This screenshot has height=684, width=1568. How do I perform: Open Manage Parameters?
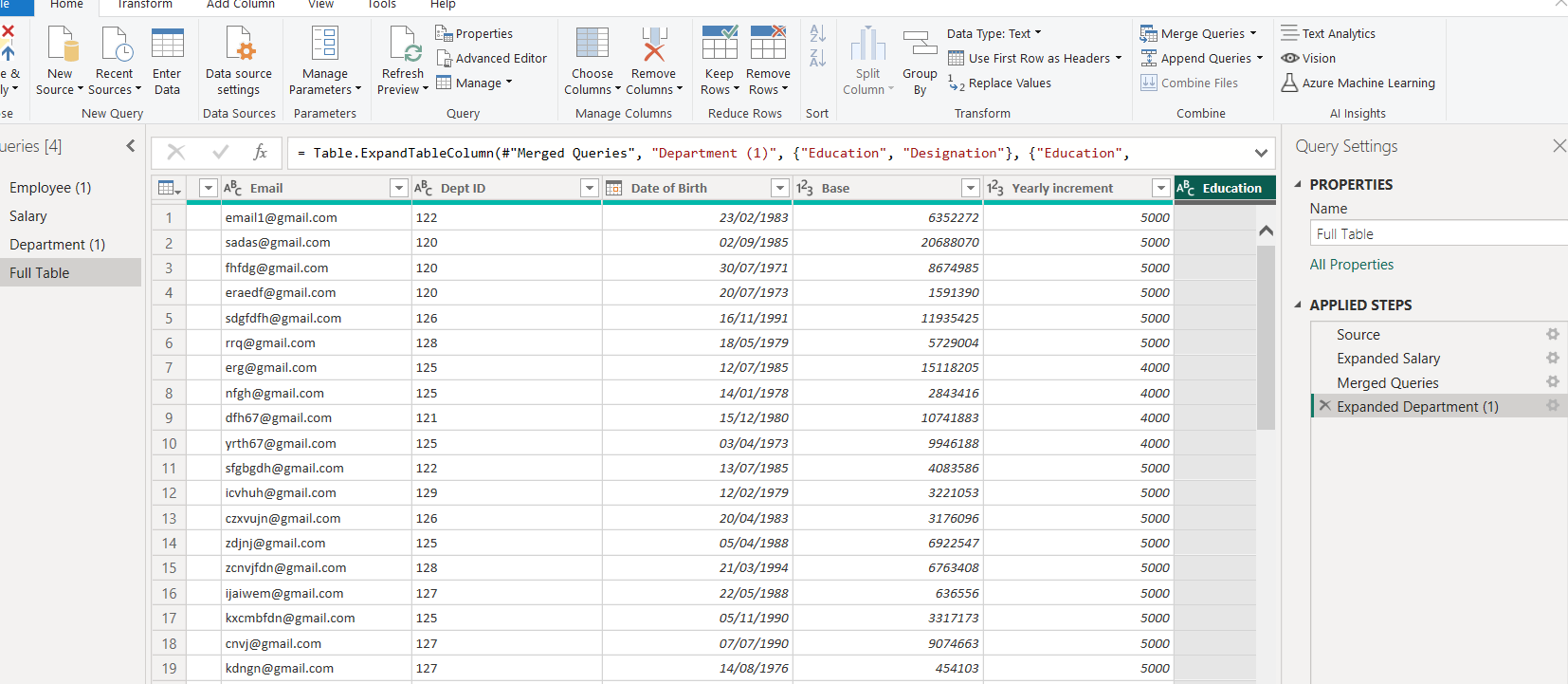(325, 63)
